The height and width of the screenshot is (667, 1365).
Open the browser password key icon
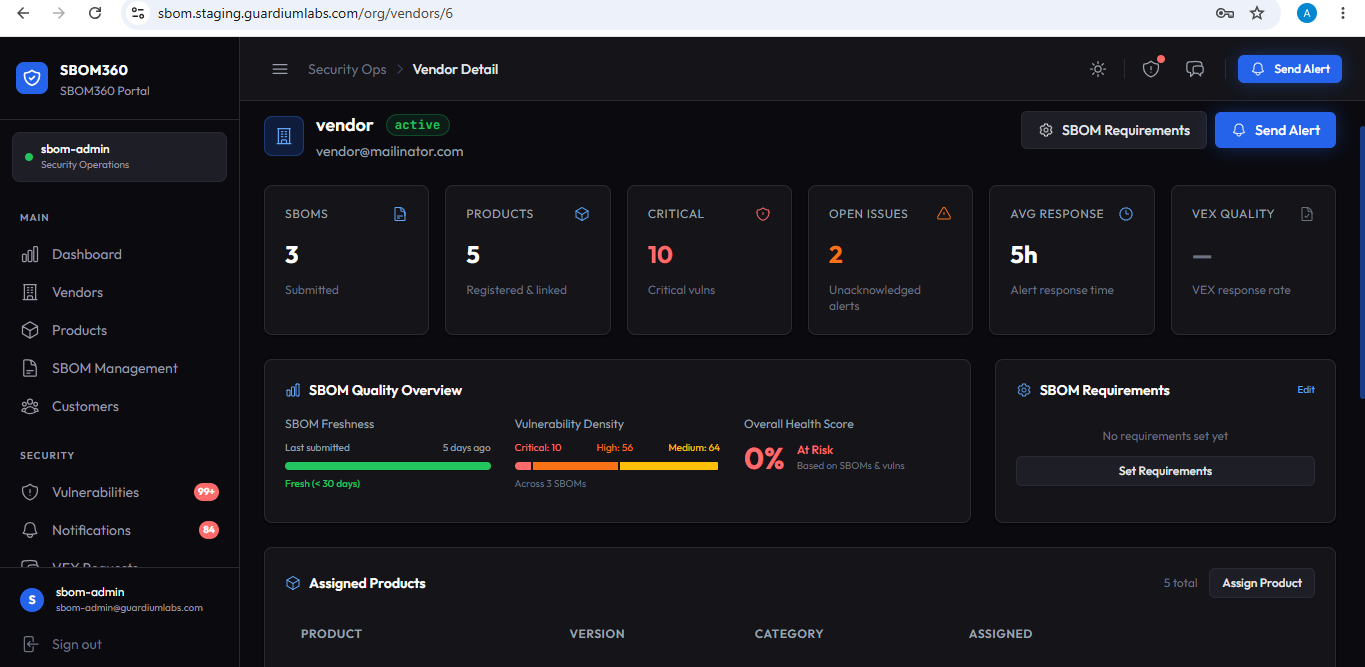point(1224,13)
